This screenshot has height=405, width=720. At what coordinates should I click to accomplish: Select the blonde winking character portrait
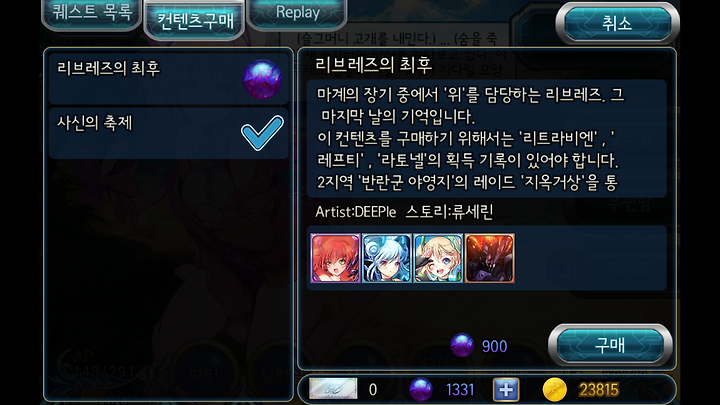tap(438, 258)
